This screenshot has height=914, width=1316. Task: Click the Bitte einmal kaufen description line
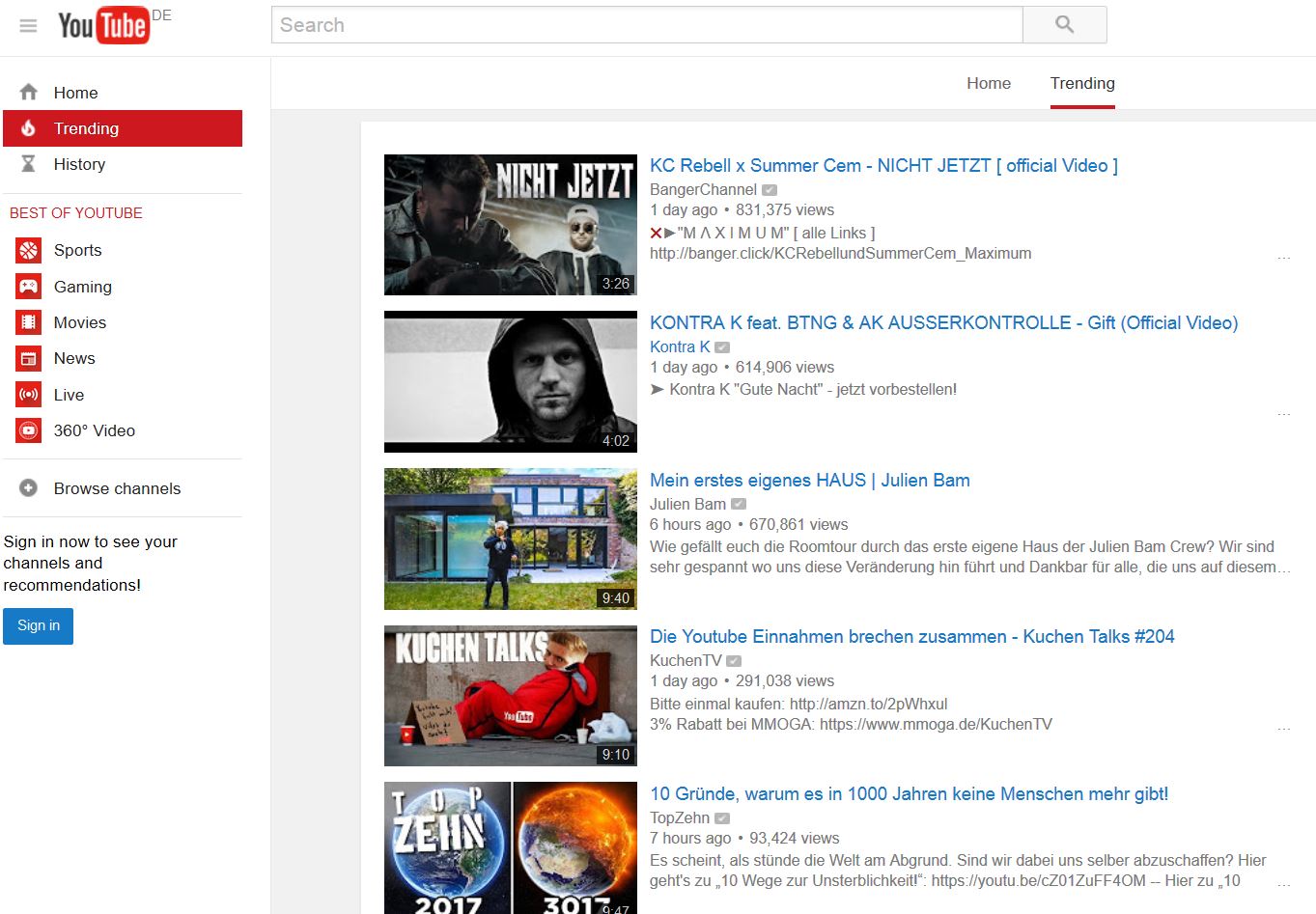pos(798,705)
